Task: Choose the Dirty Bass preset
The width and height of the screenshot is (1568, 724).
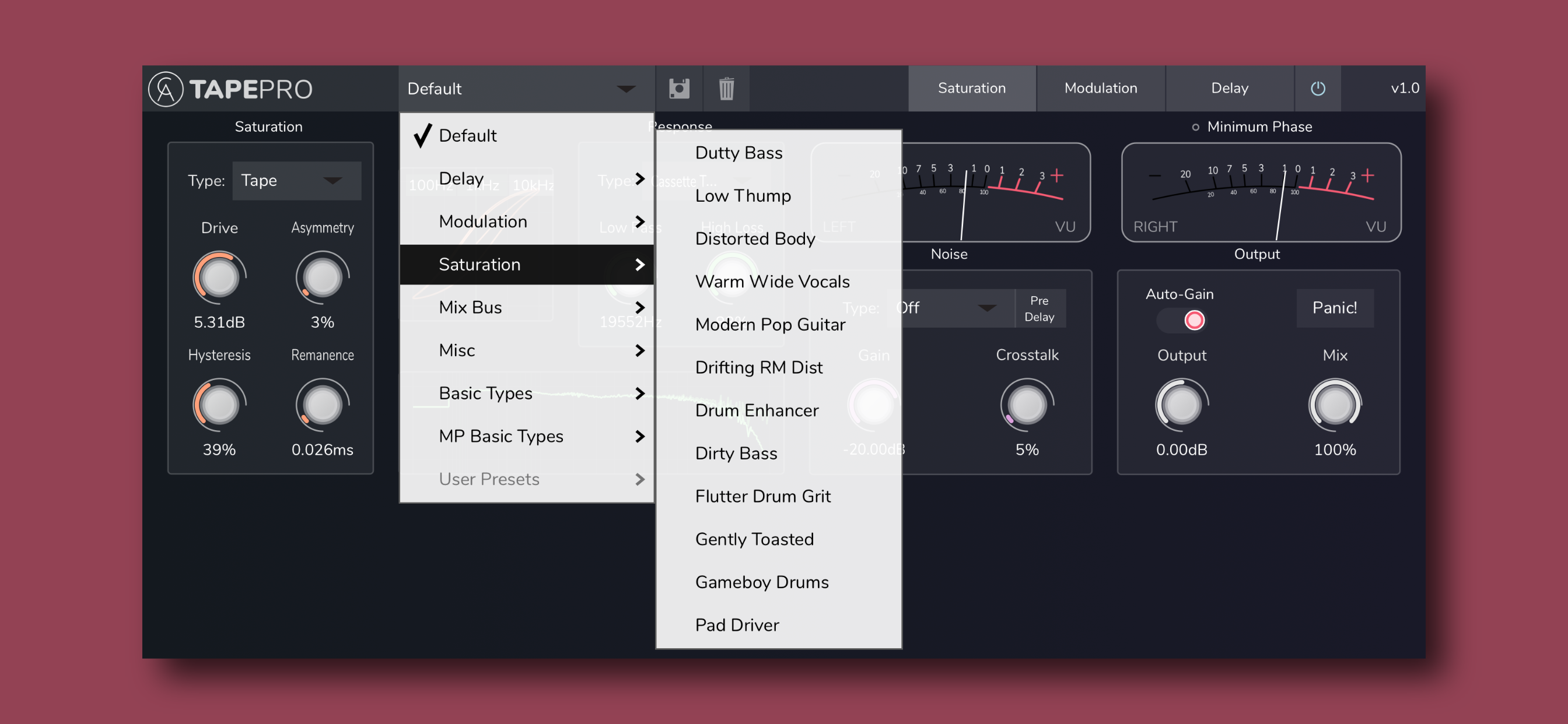Action: pos(779,454)
